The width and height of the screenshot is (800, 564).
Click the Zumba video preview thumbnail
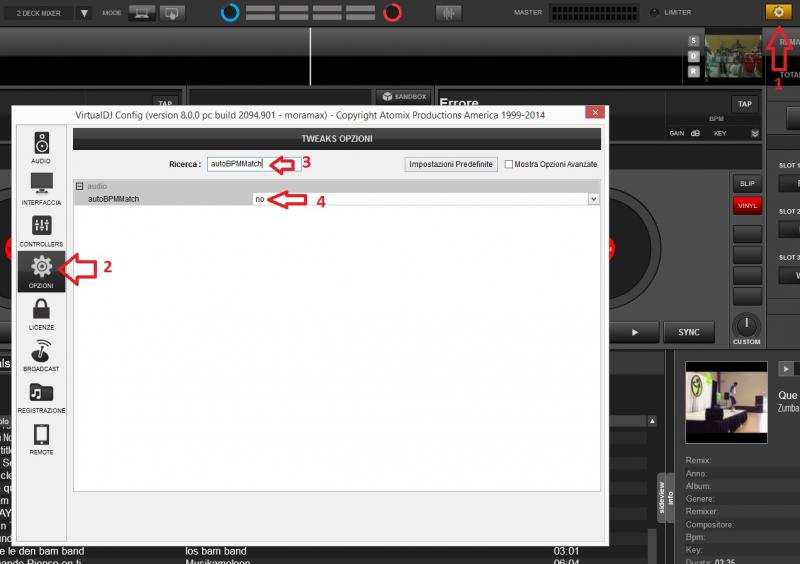pyautogui.click(x=726, y=402)
